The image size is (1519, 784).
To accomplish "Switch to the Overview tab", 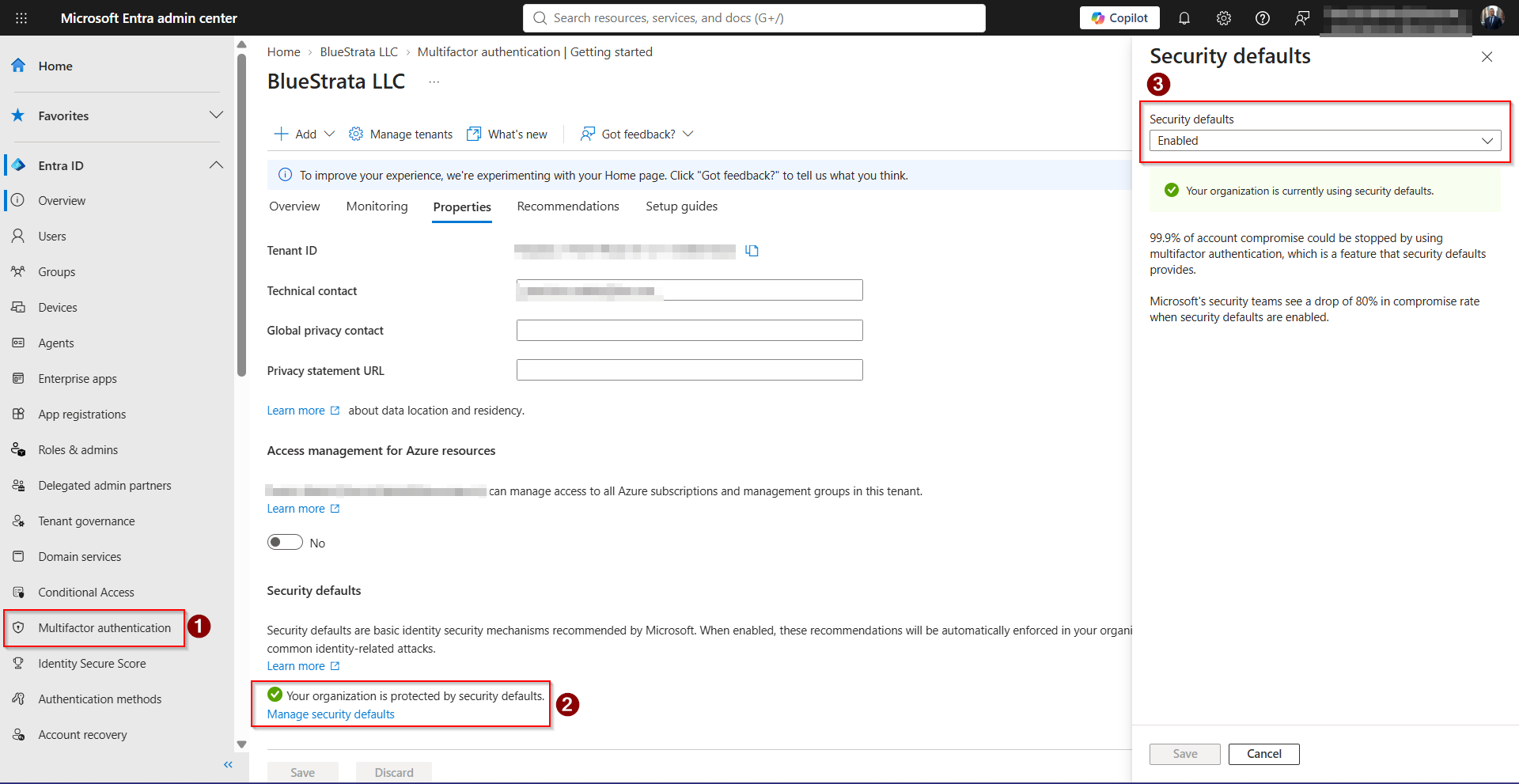I will click(294, 206).
